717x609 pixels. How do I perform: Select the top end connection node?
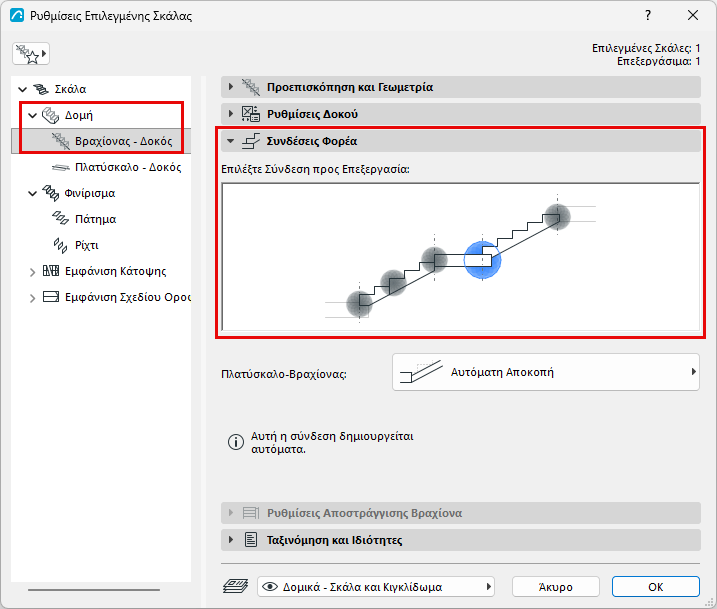[x=557, y=216]
